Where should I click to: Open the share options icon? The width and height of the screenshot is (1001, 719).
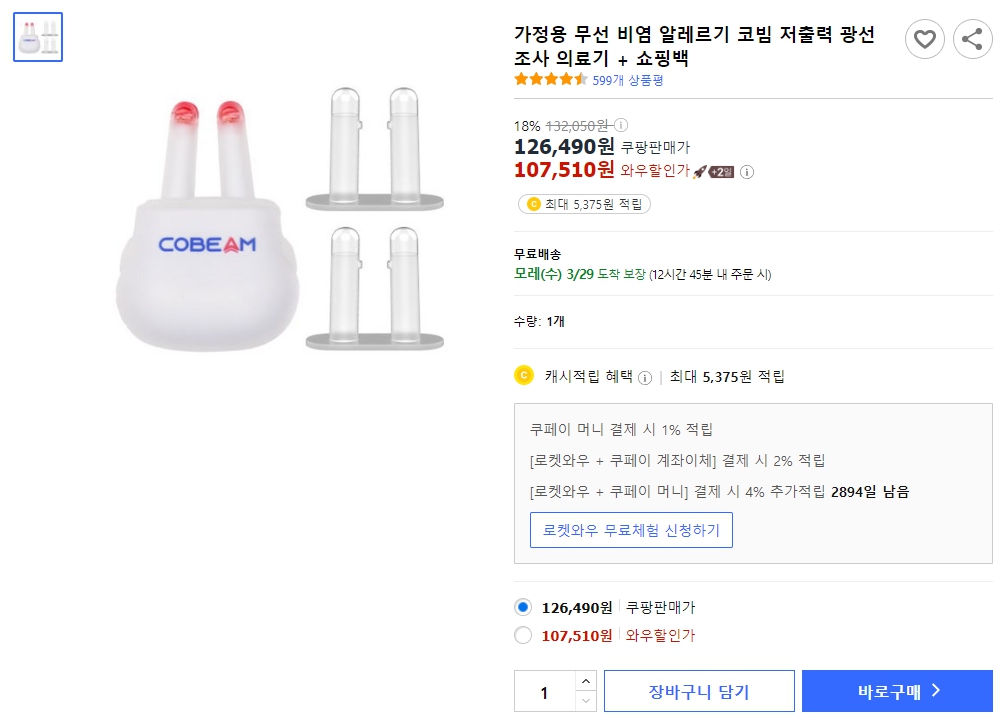(972, 39)
